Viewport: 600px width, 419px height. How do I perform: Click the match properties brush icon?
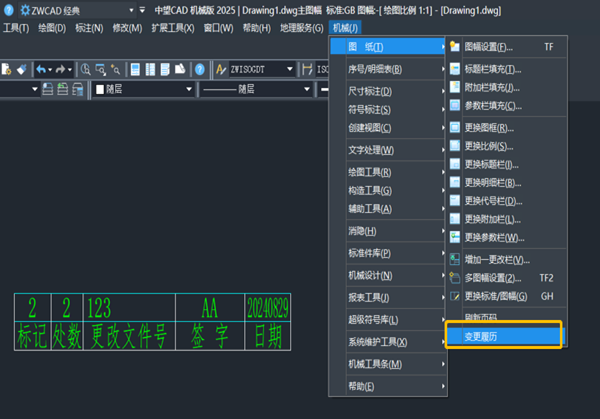[21, 69]
